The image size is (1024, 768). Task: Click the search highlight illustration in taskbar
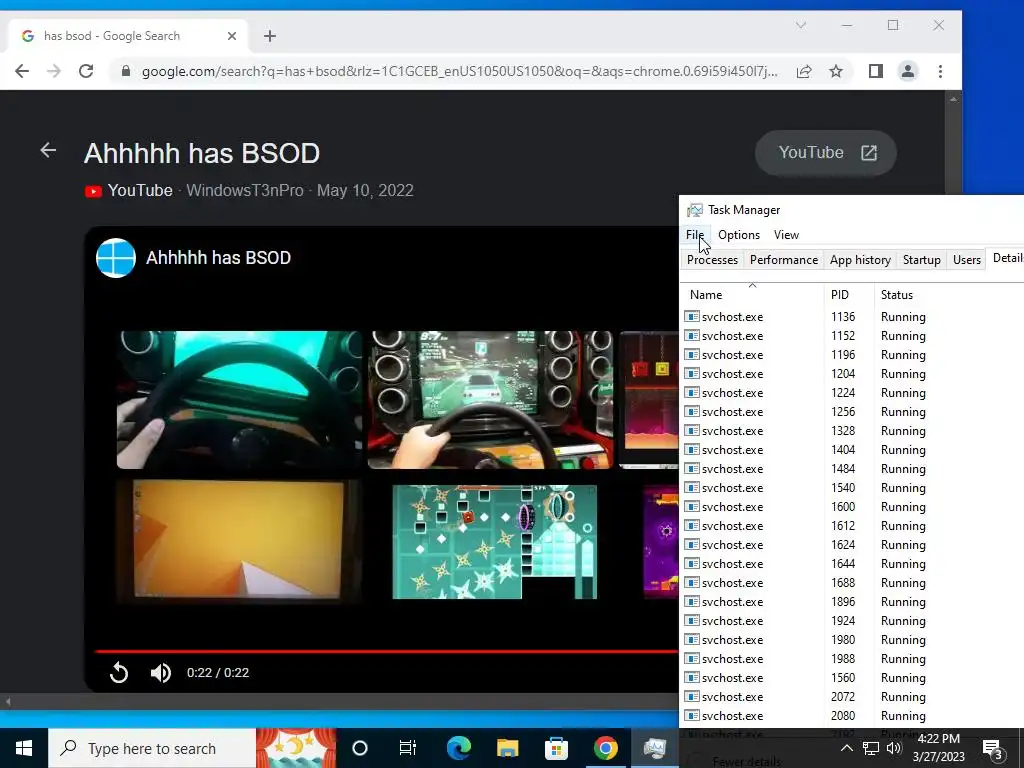click(296, 748)
